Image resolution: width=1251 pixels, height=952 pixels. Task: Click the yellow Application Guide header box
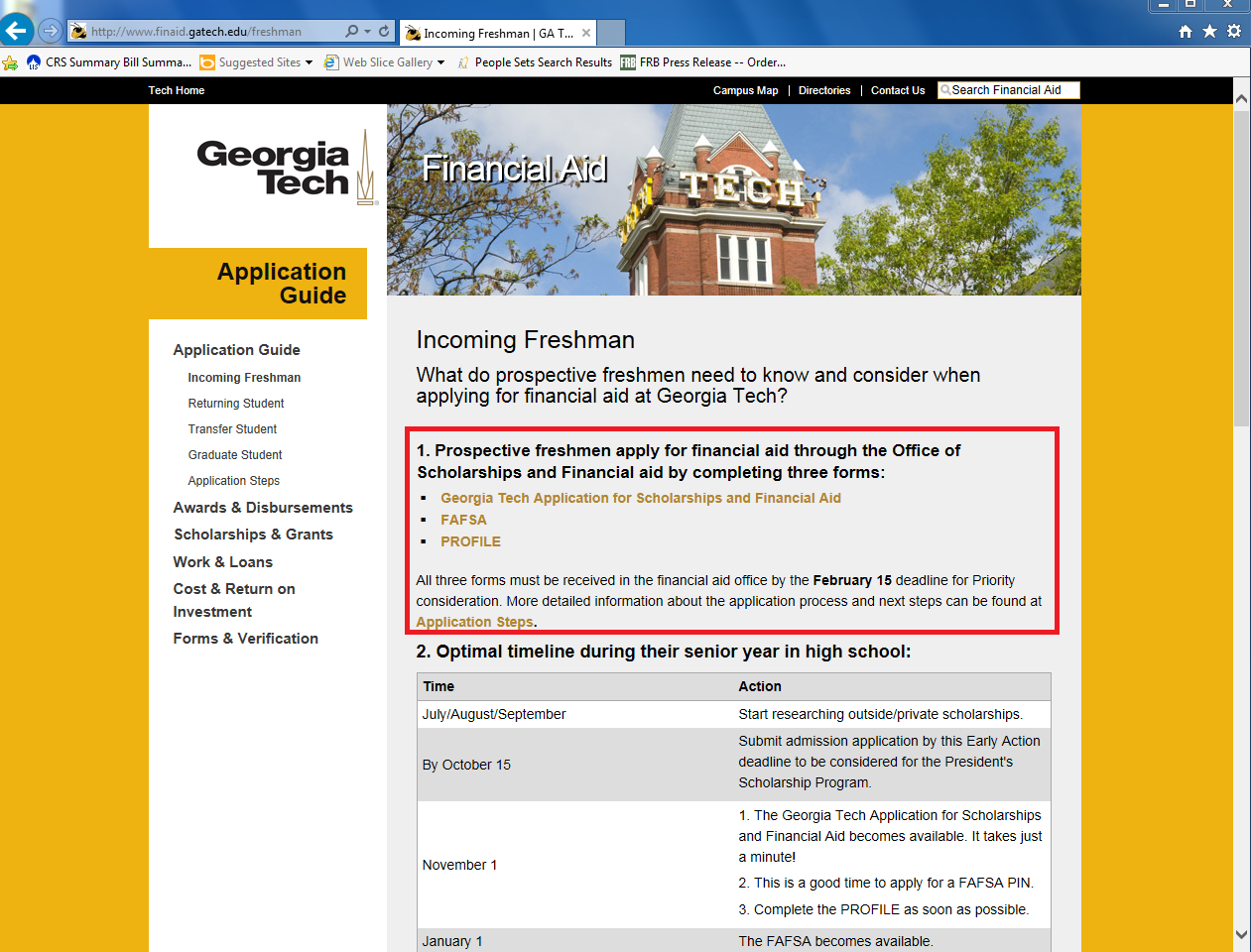(x=258, y=284)
